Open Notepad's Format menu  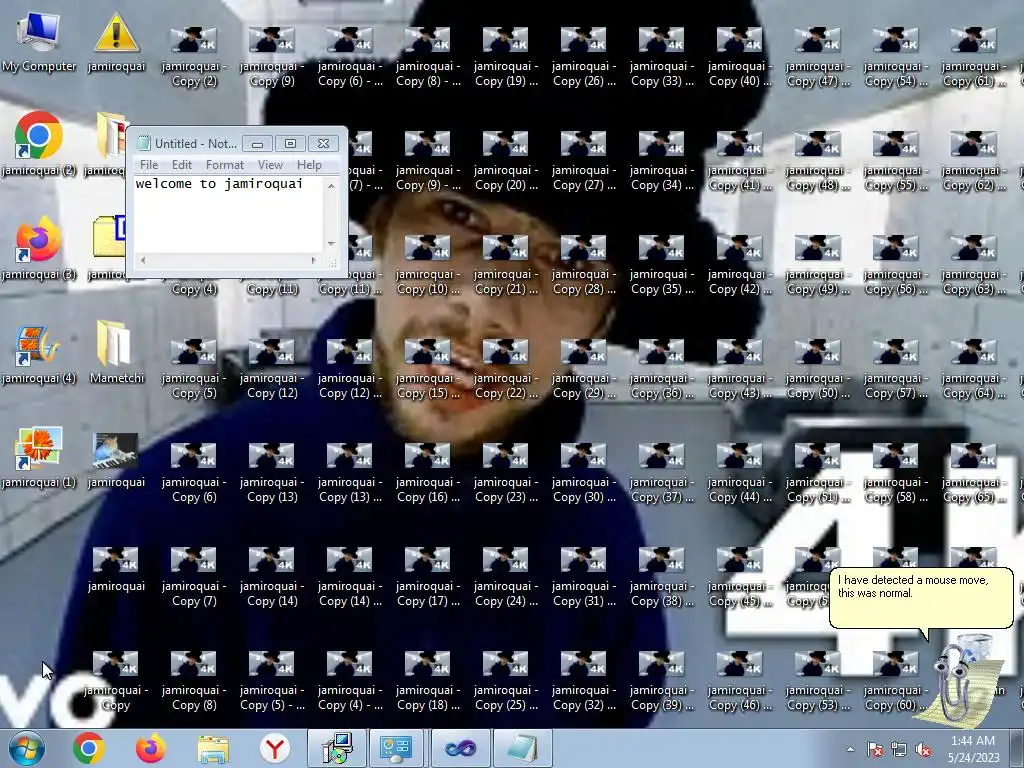(x=225, y=165)
